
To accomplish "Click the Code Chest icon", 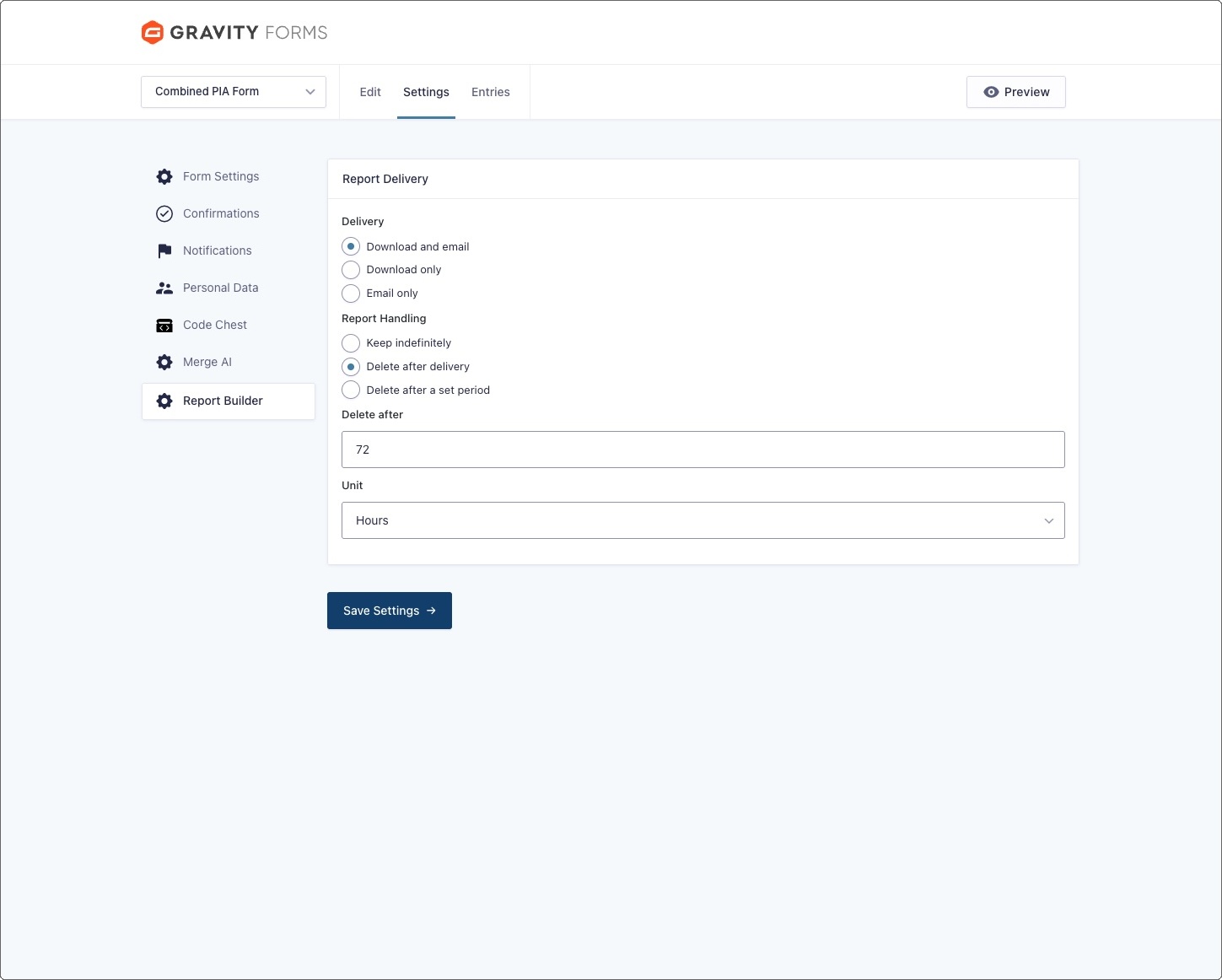I will point(164,326).
